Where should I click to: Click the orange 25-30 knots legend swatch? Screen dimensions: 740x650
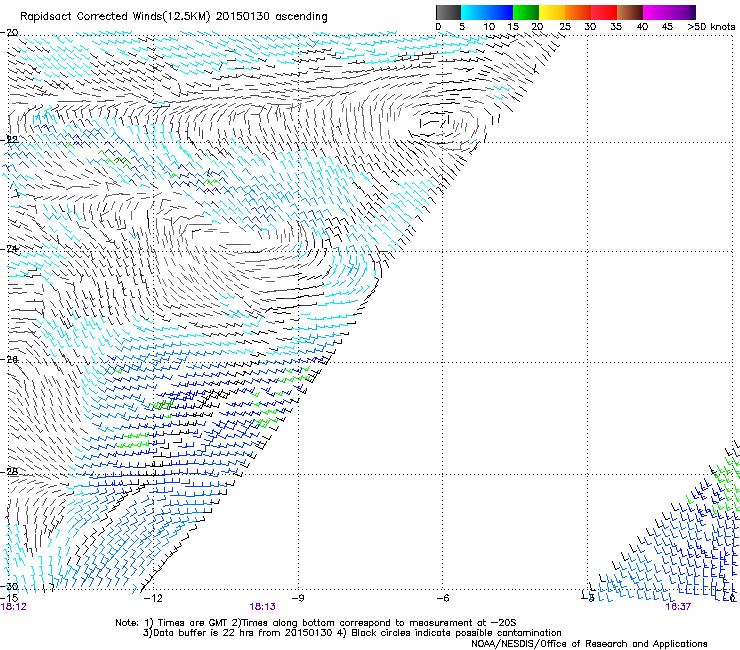pyautogui.click(x=578, y=12)
